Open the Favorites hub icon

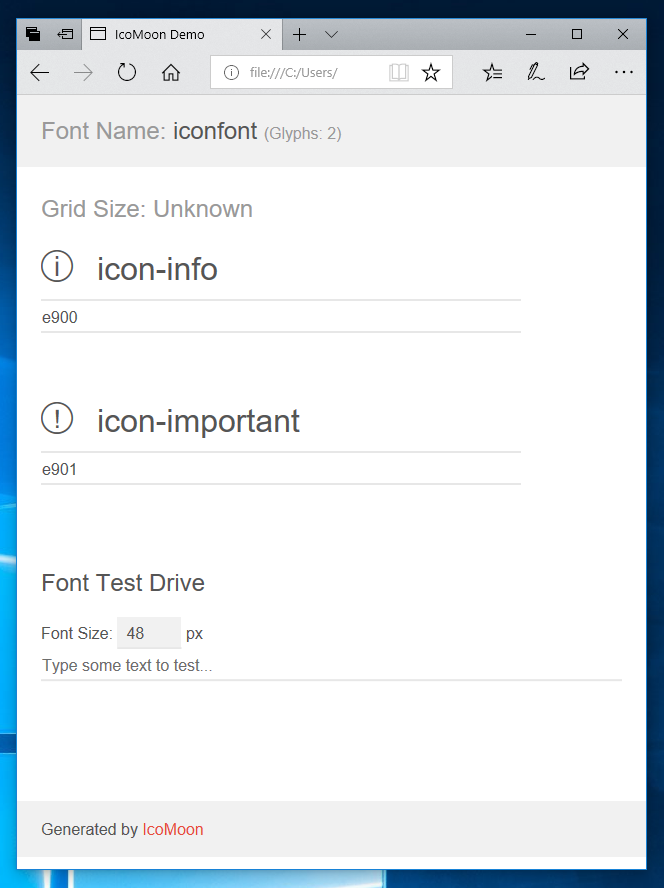492,72
